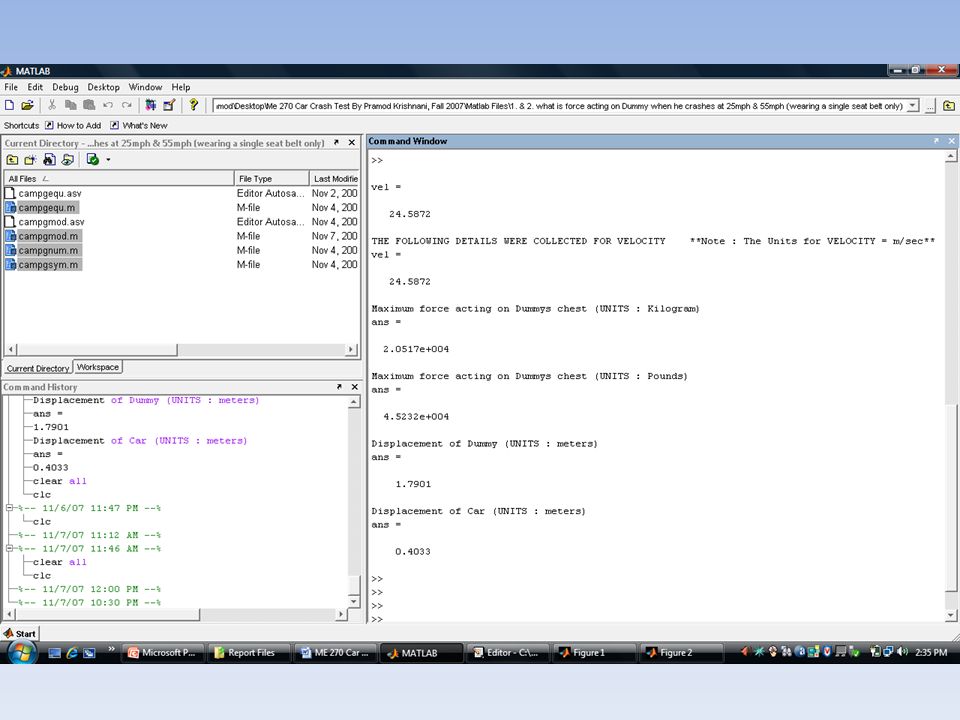Sort files by the File Type column
This screenshot has width=960, height=720.
tap(272, 179)
